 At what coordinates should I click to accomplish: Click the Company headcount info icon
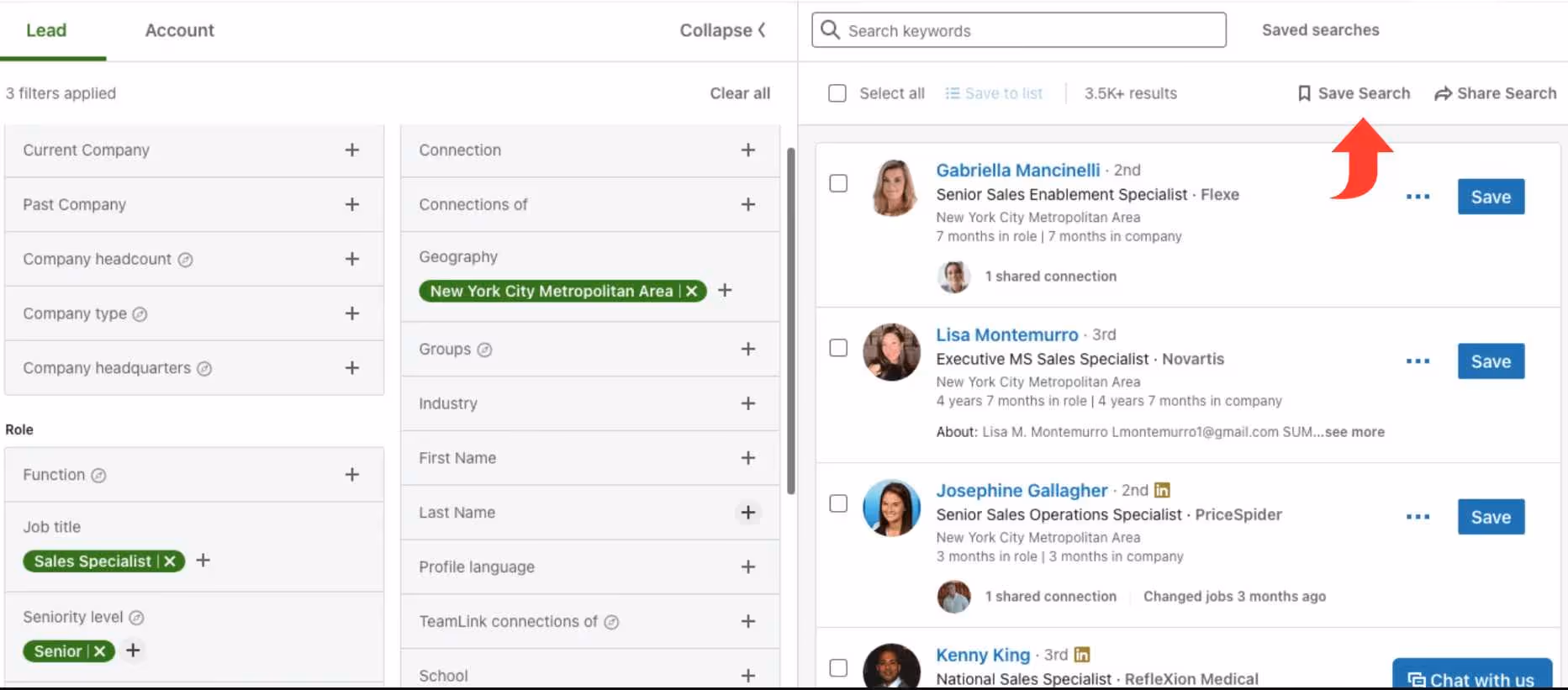[x=185, y=260]
